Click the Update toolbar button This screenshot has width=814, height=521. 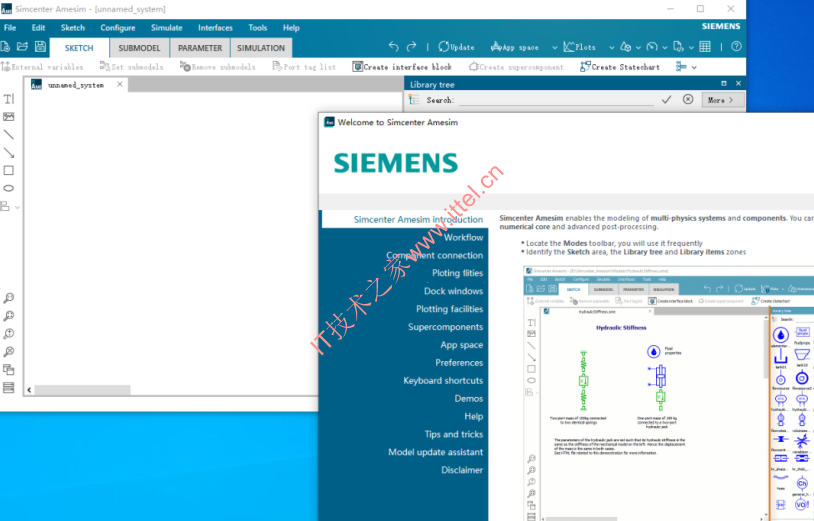pos(456,47)
